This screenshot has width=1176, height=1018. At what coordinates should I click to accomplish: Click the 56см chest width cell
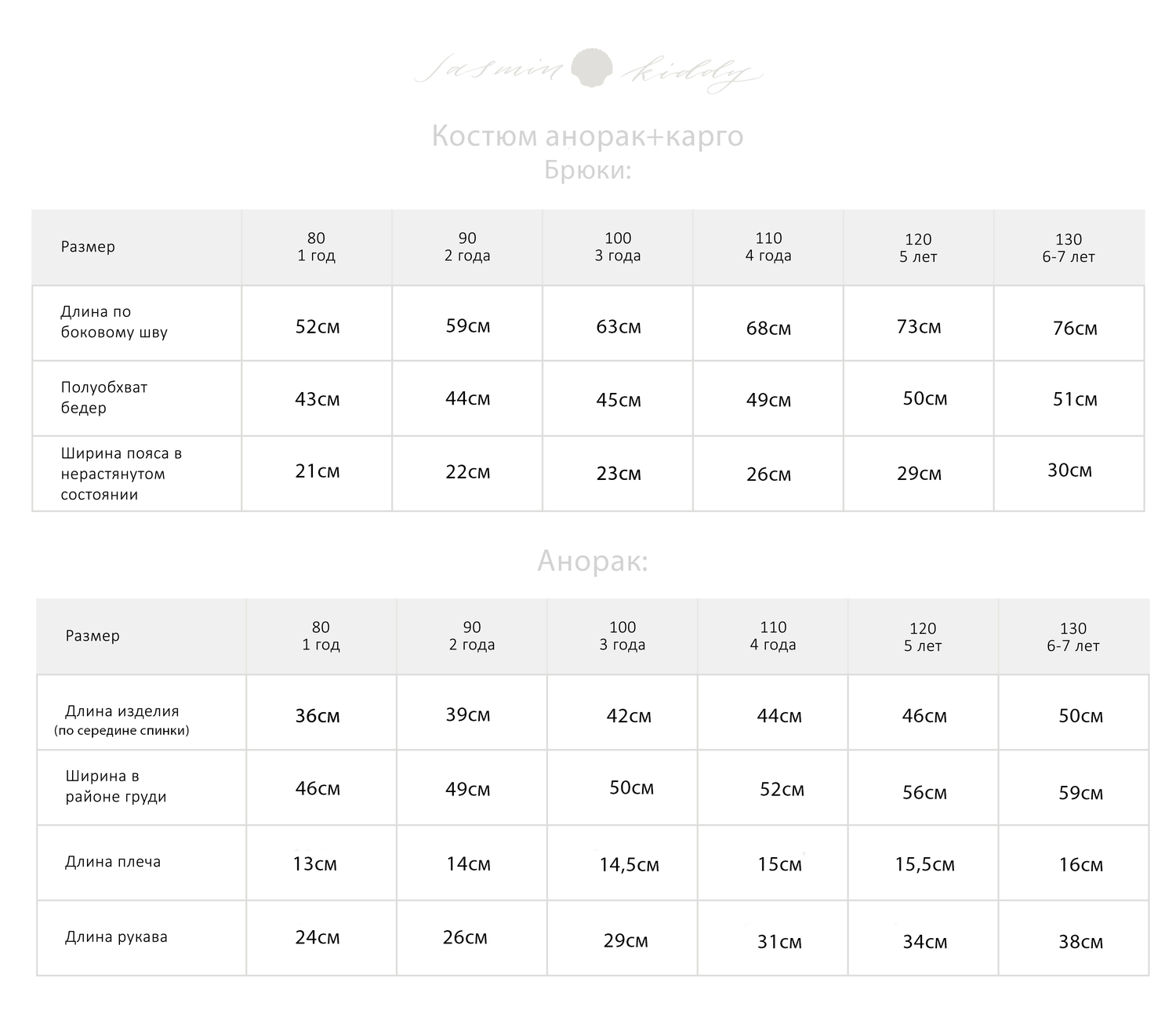[x=924, y=793]
